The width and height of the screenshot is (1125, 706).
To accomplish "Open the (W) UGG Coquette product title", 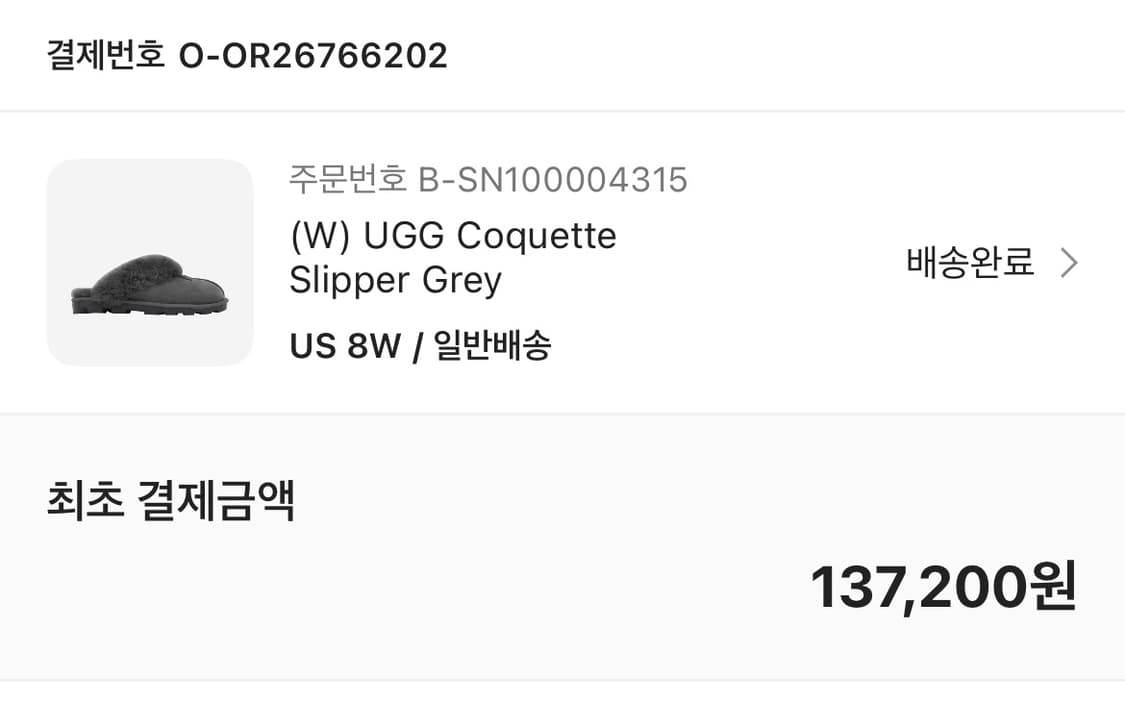I will [452, 237].
